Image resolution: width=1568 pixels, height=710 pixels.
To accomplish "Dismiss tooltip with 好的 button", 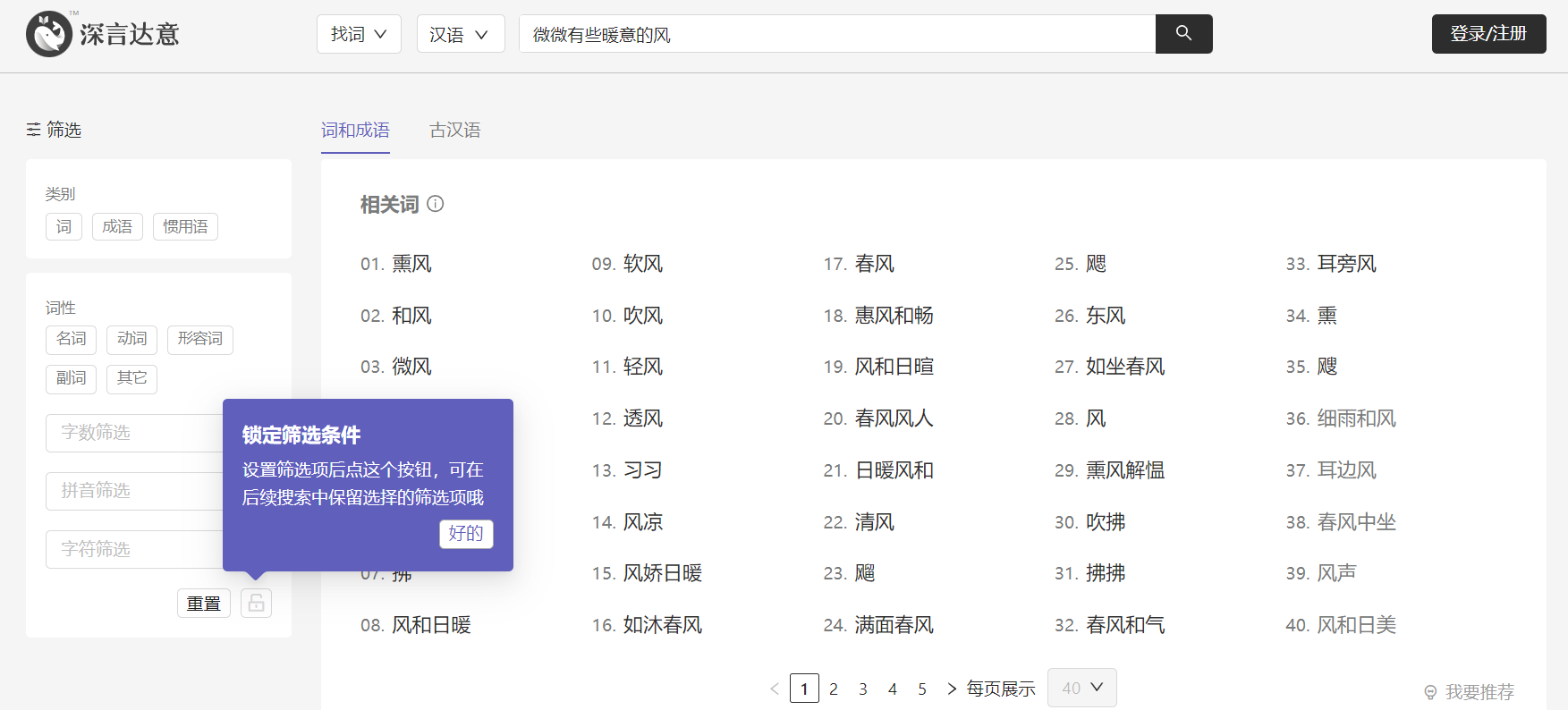I will pos(466,534).
